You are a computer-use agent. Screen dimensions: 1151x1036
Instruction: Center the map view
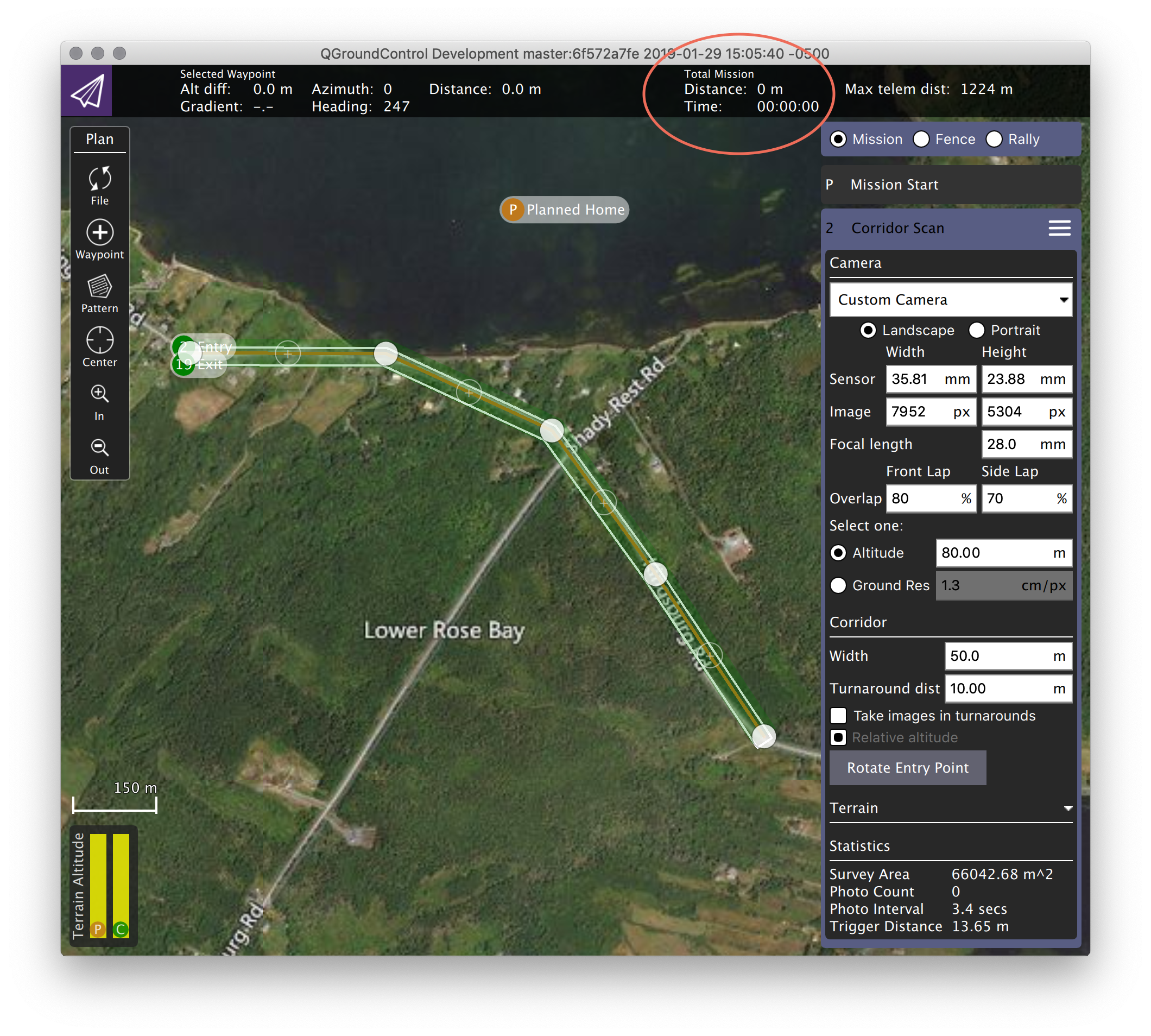[x=99, y=347]
